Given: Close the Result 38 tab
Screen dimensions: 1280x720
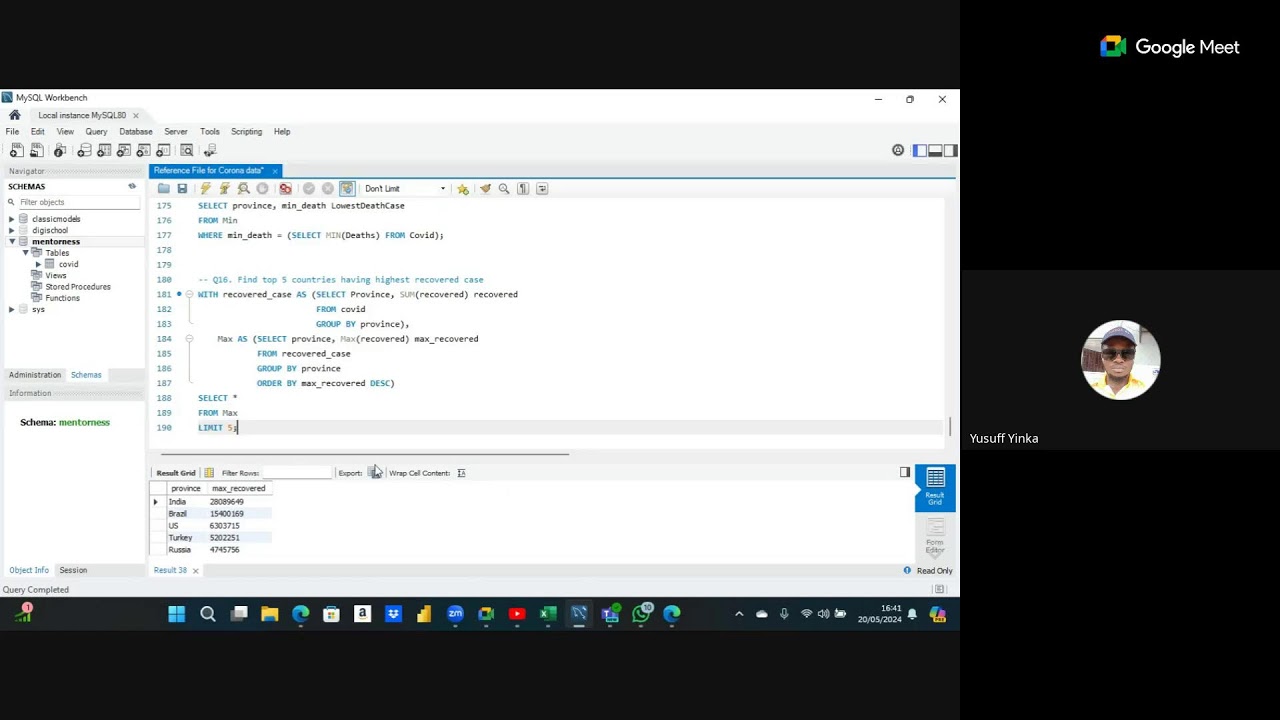Looking at the screenshot, I should (x=195, y=570).
